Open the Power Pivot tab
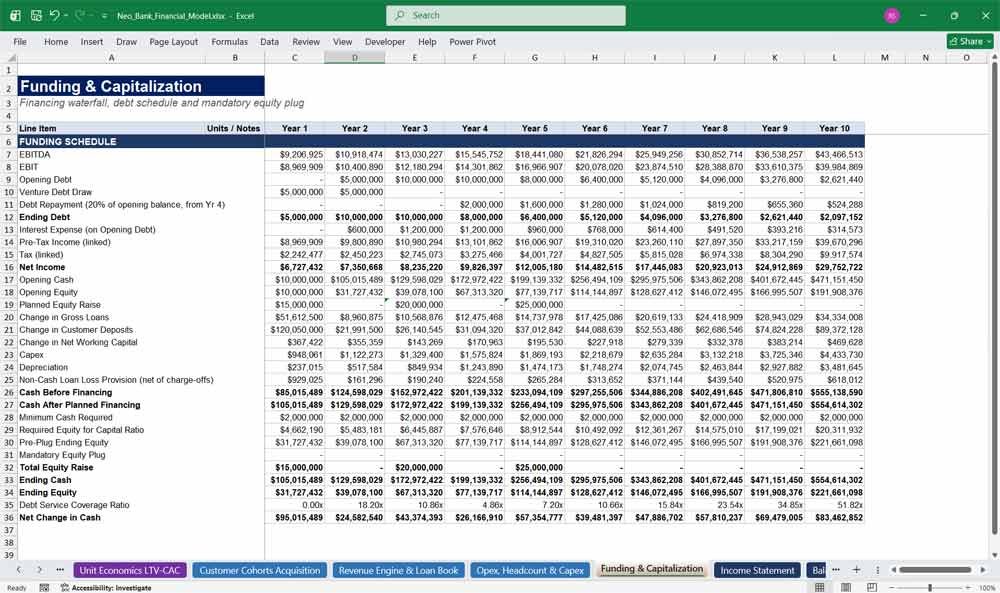 tap(472, 41)
